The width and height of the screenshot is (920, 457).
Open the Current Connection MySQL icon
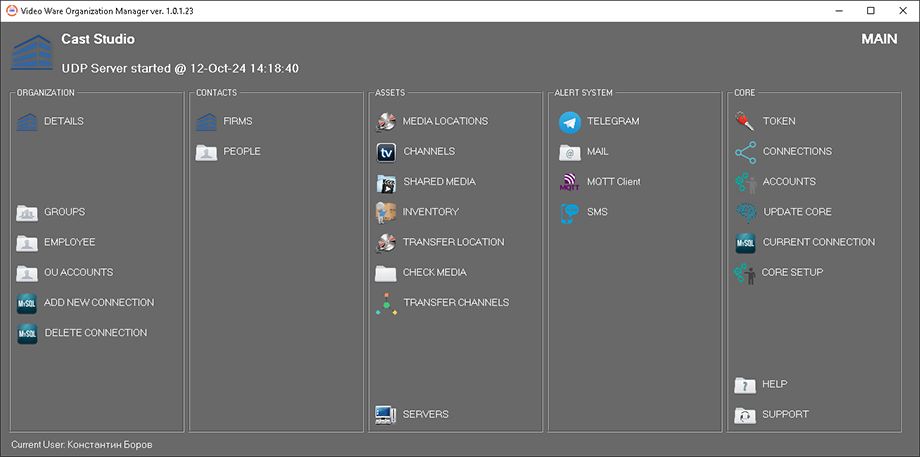[745, 243]
